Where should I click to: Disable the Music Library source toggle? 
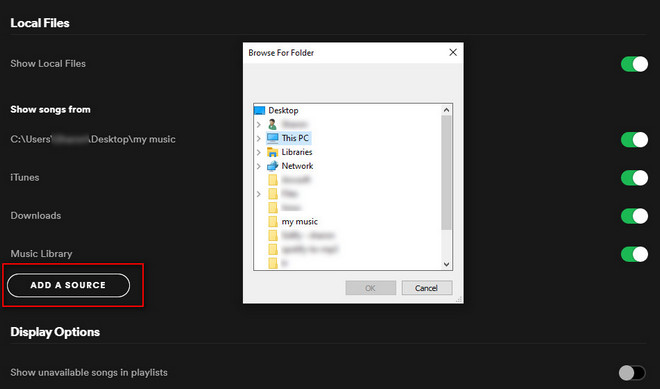634,254
